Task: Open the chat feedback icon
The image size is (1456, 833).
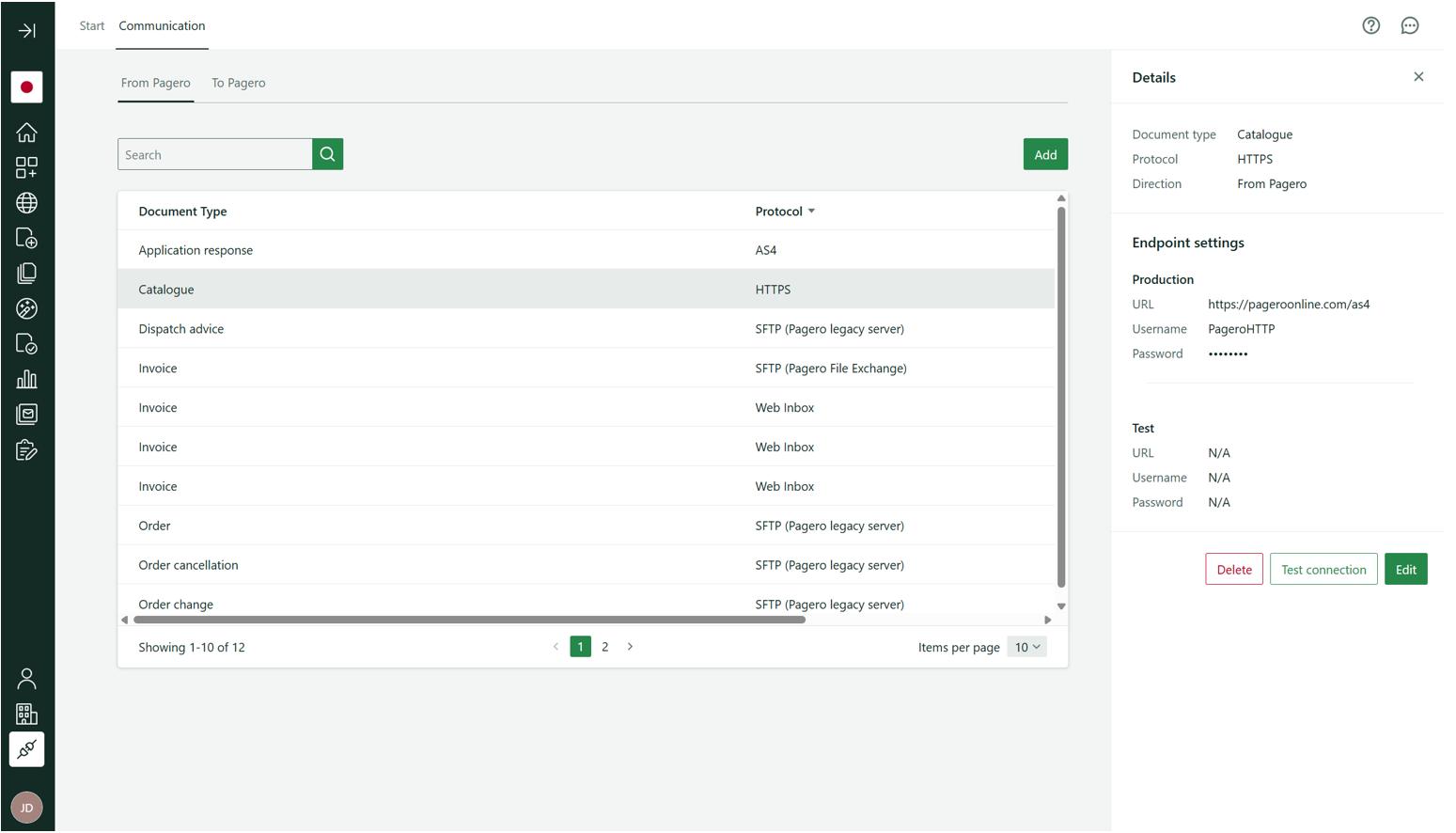Action: pyautogui.click(x=1409, y=25)
